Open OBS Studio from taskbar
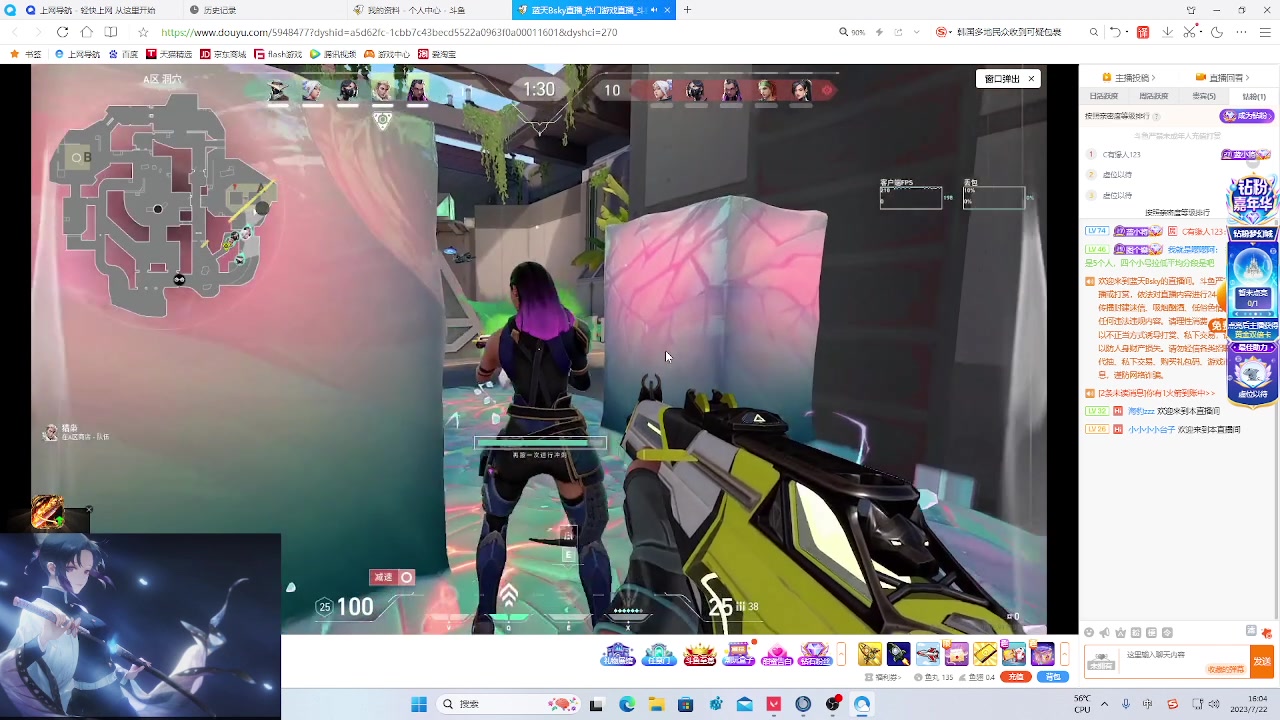This screenshot has height=720, width=1280. 832,704
